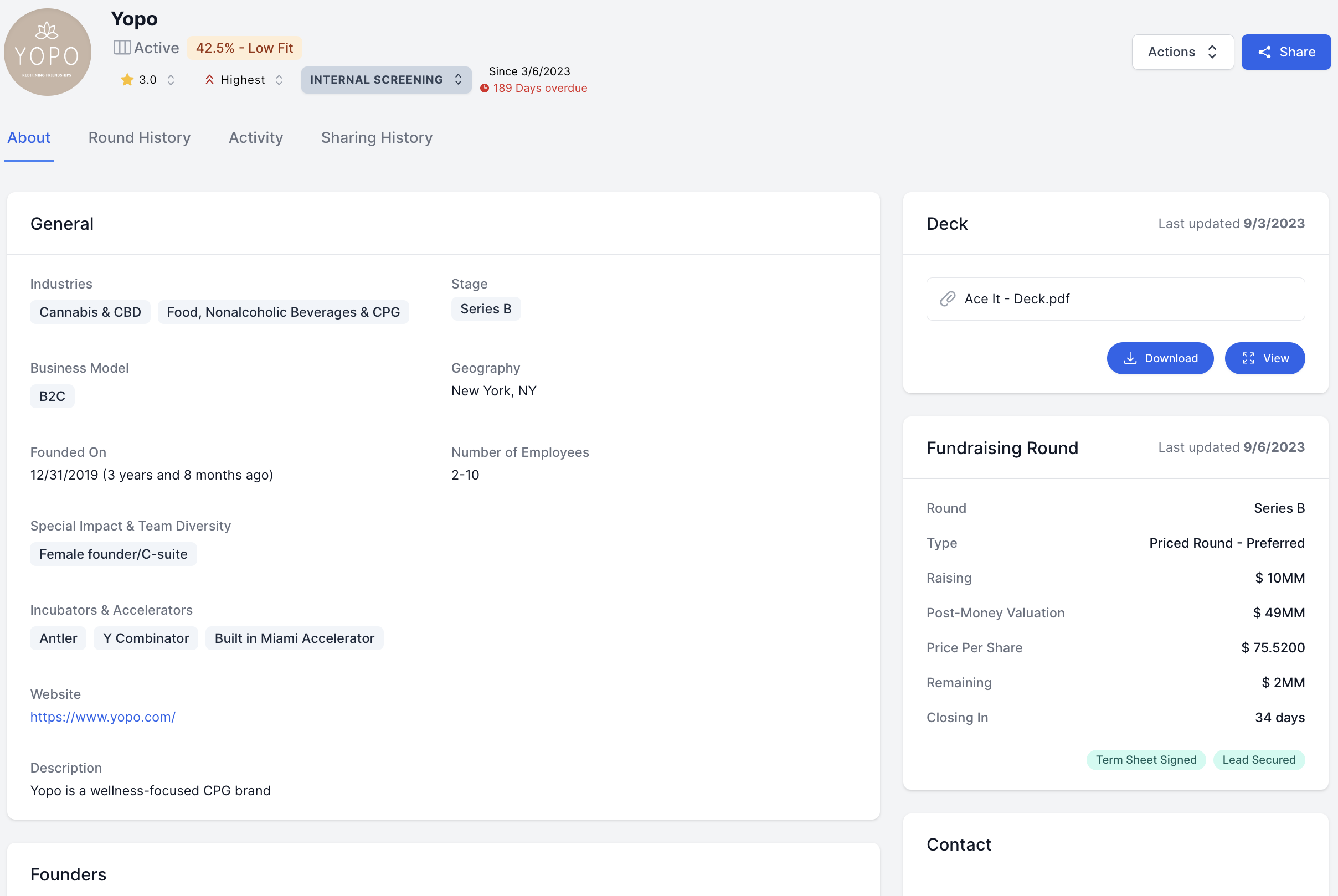Viewport: 1338px width, 896px height.
Task: View the deck in fullscreen
Action: (1264, 358)
